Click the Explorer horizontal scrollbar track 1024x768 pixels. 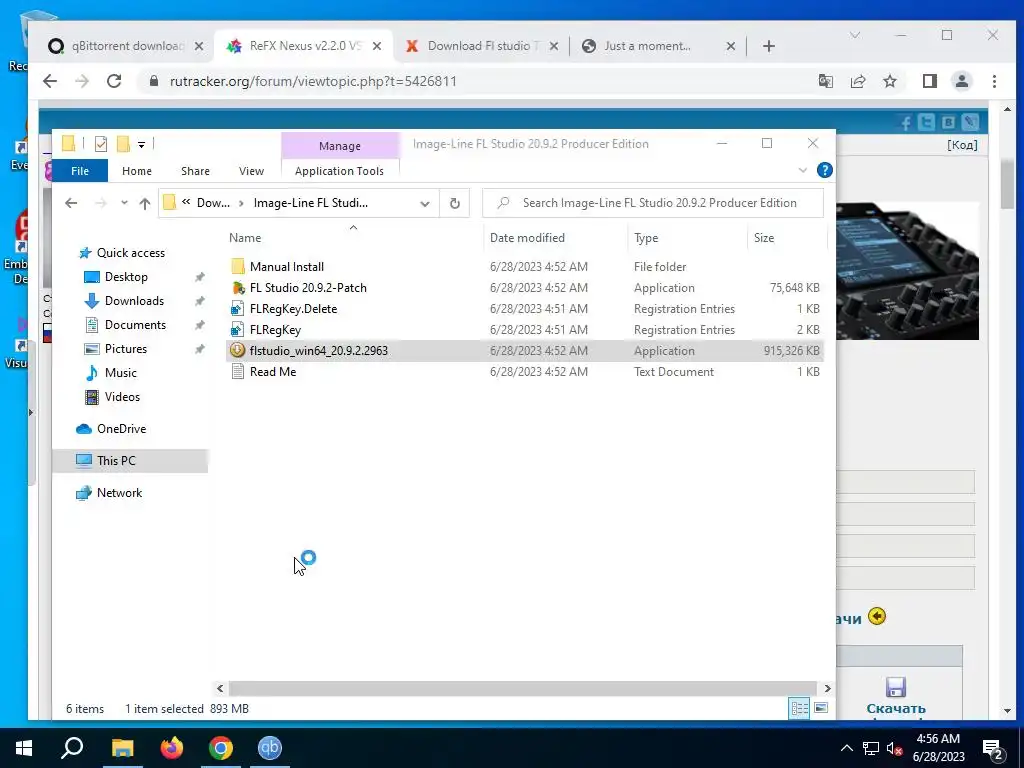click(x=522, y=688)
